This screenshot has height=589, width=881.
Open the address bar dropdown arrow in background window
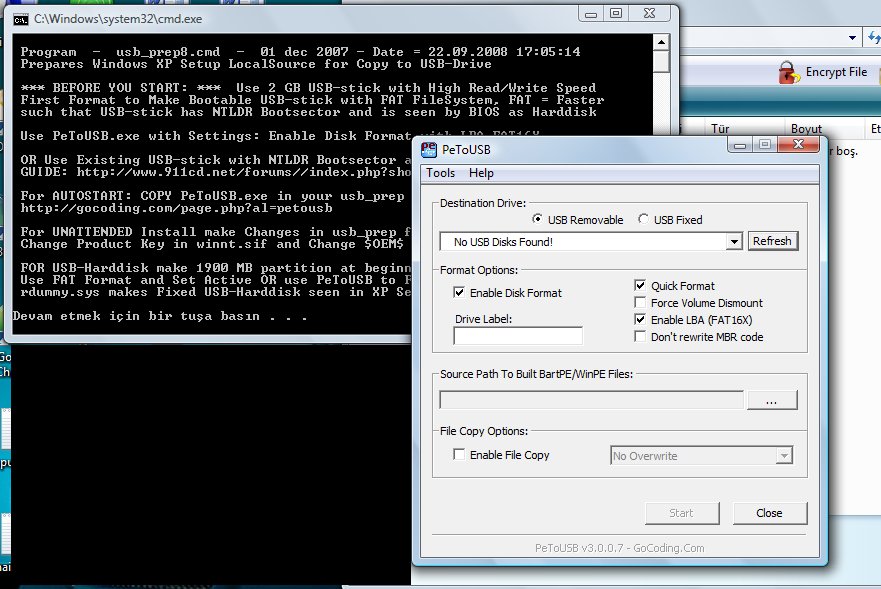852,38
